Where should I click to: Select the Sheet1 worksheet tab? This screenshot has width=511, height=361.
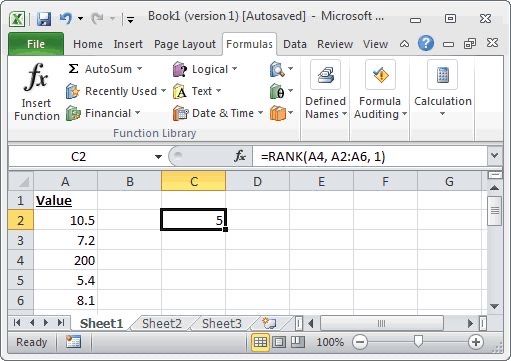click(x=101, y=323)
